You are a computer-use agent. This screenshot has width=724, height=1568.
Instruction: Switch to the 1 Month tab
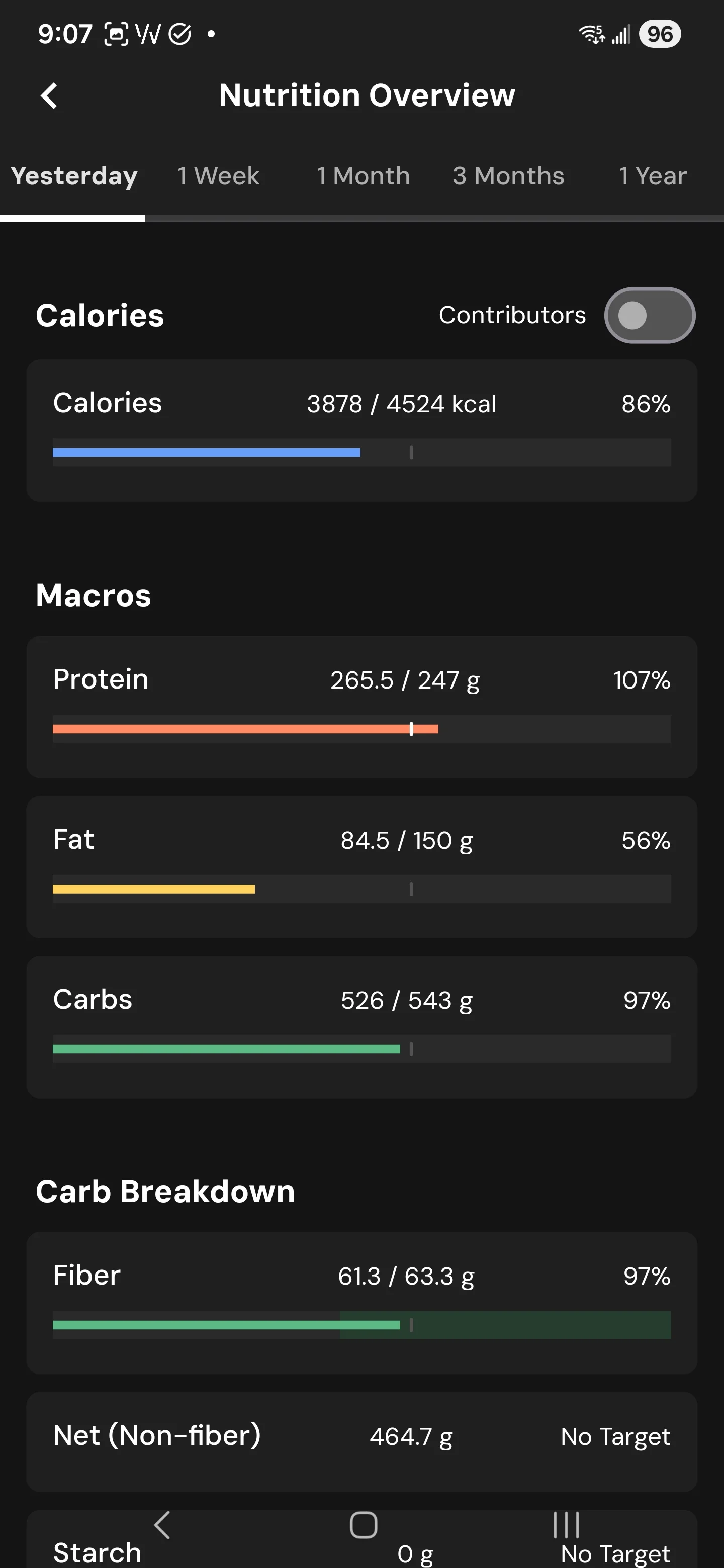click(363, 176)
